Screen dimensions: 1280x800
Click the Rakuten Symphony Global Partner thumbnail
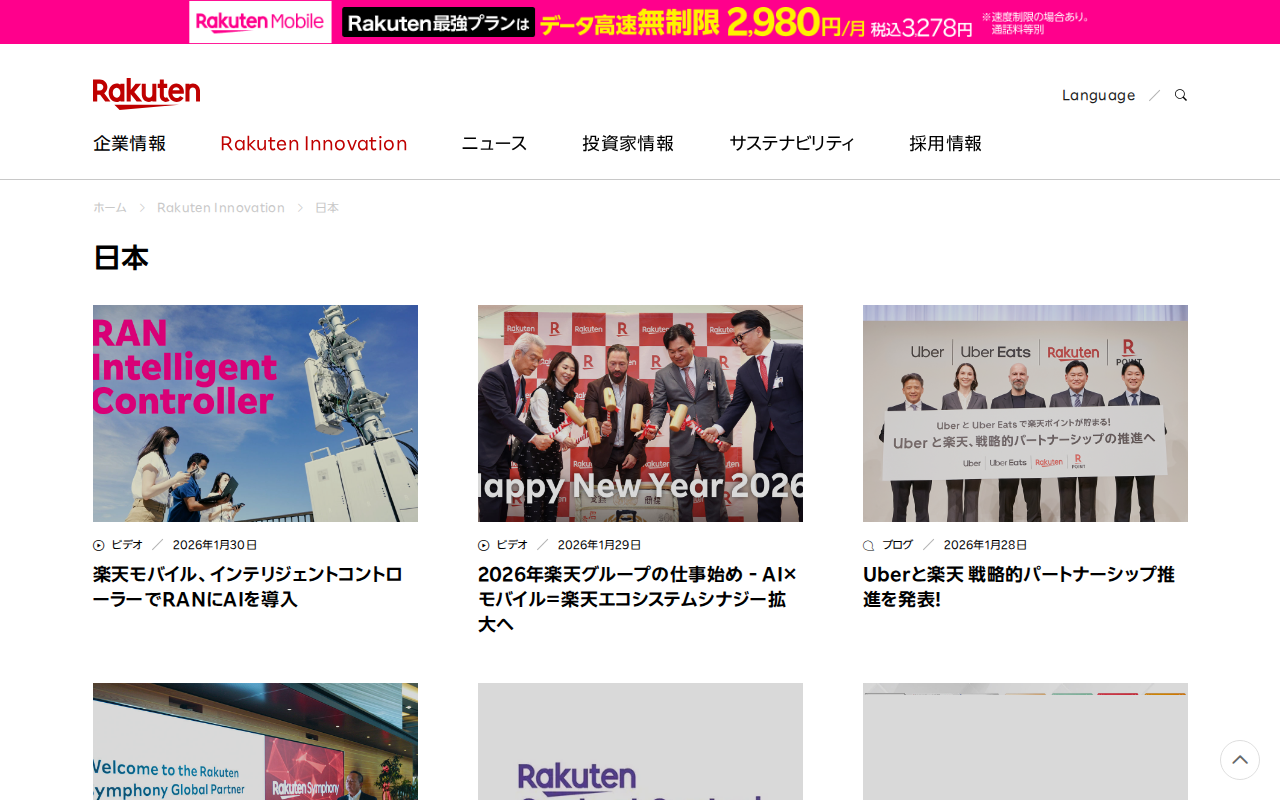pyautogui.click(x=255, y=741)
